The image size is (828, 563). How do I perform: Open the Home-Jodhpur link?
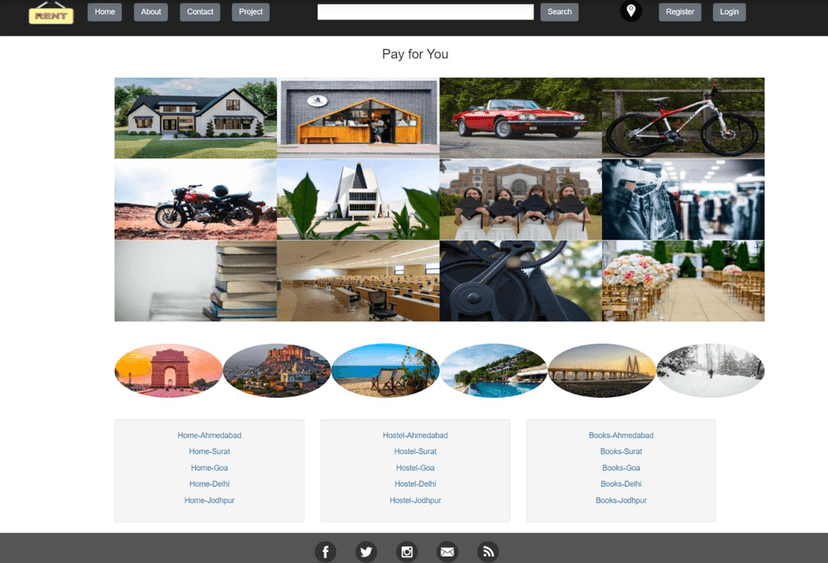click(x=210, y=500)
